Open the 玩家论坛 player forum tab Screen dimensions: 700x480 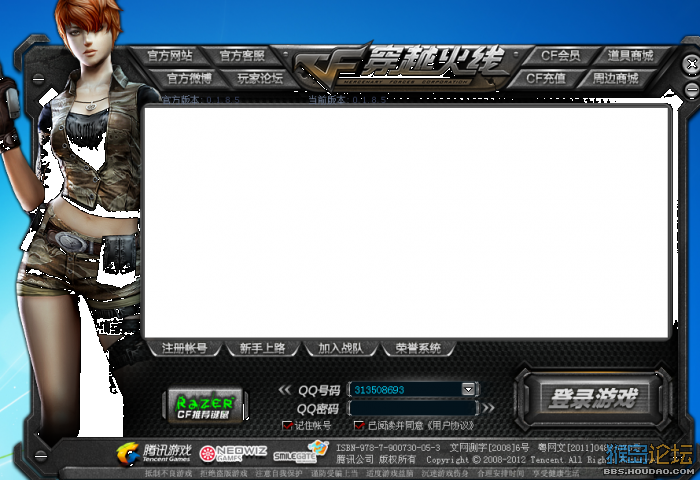pyautogui.click(x=260, y=78)
